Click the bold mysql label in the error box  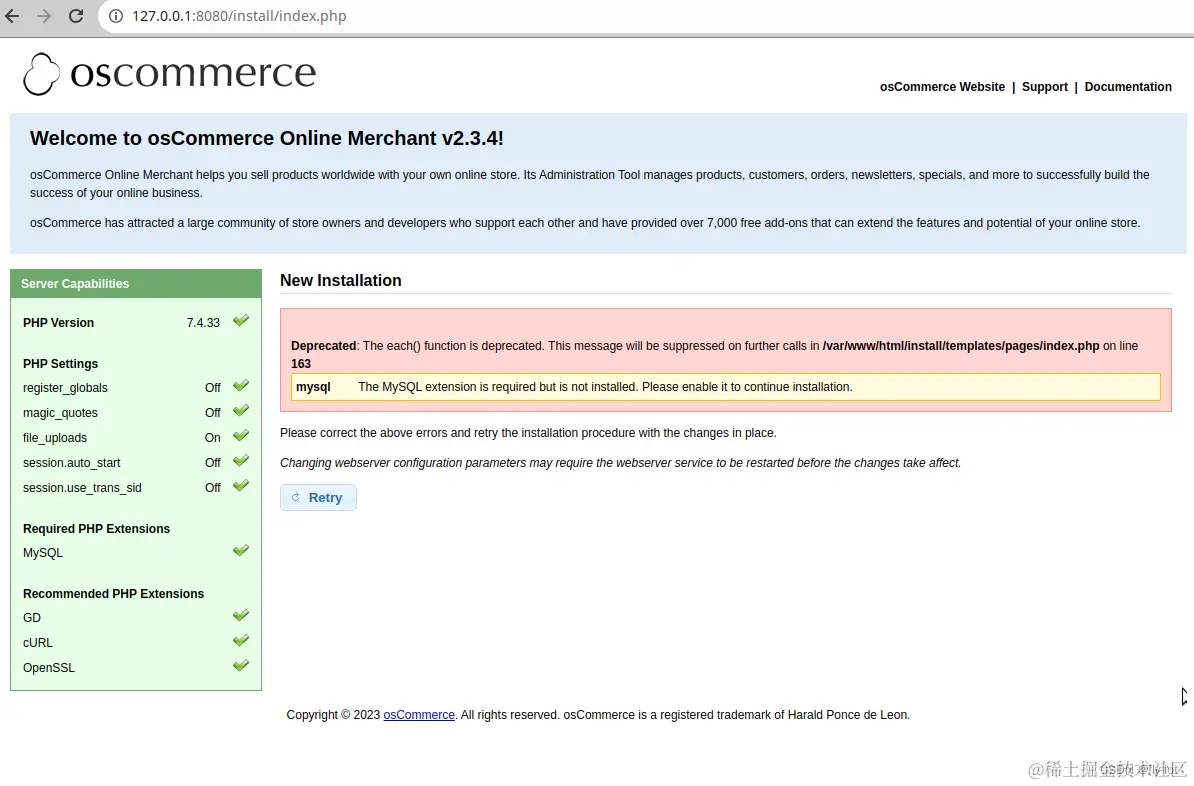point(313,387)
